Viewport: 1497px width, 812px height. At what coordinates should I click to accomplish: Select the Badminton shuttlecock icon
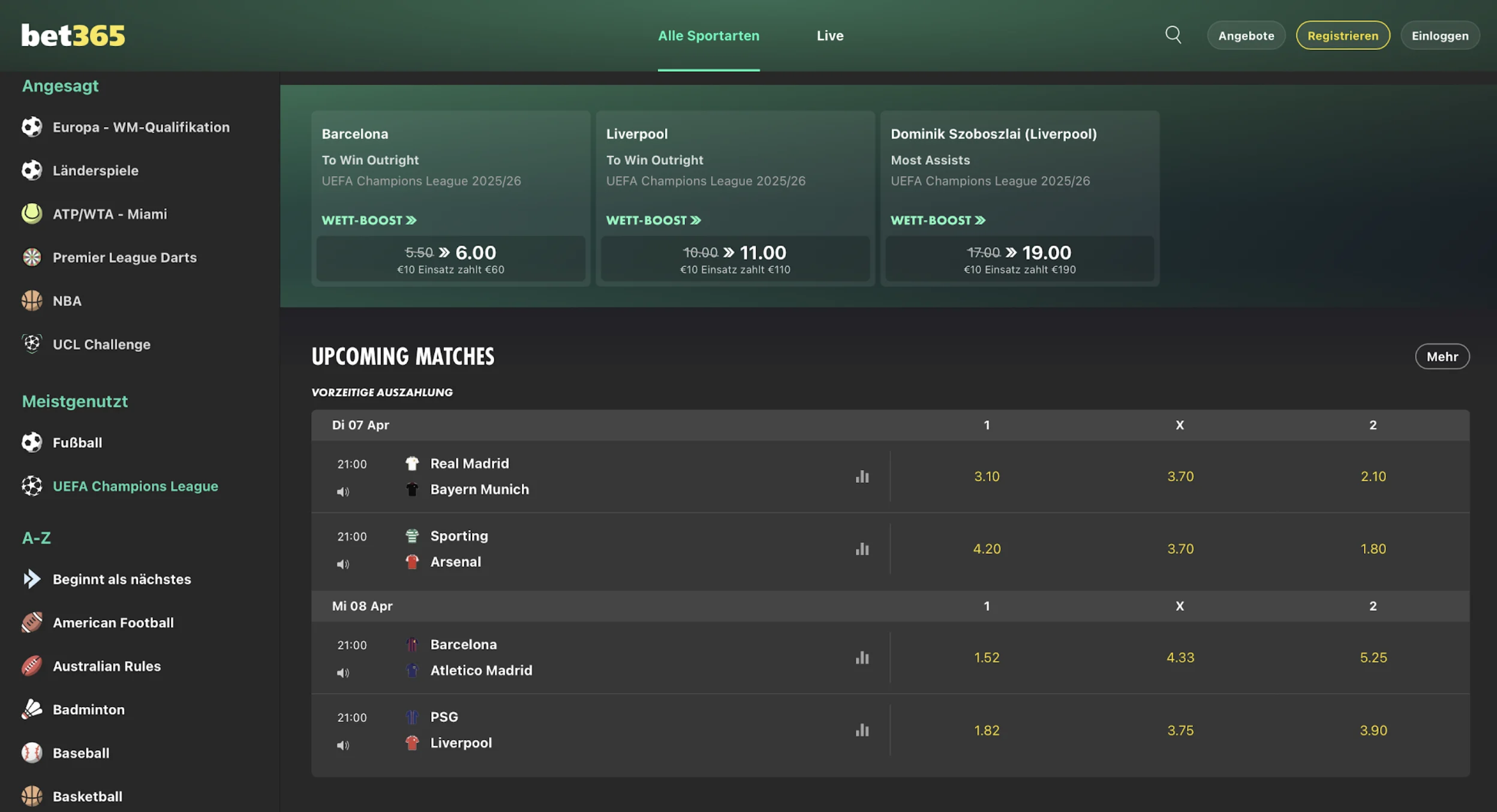pyautogui.click(x=32, y=709)
